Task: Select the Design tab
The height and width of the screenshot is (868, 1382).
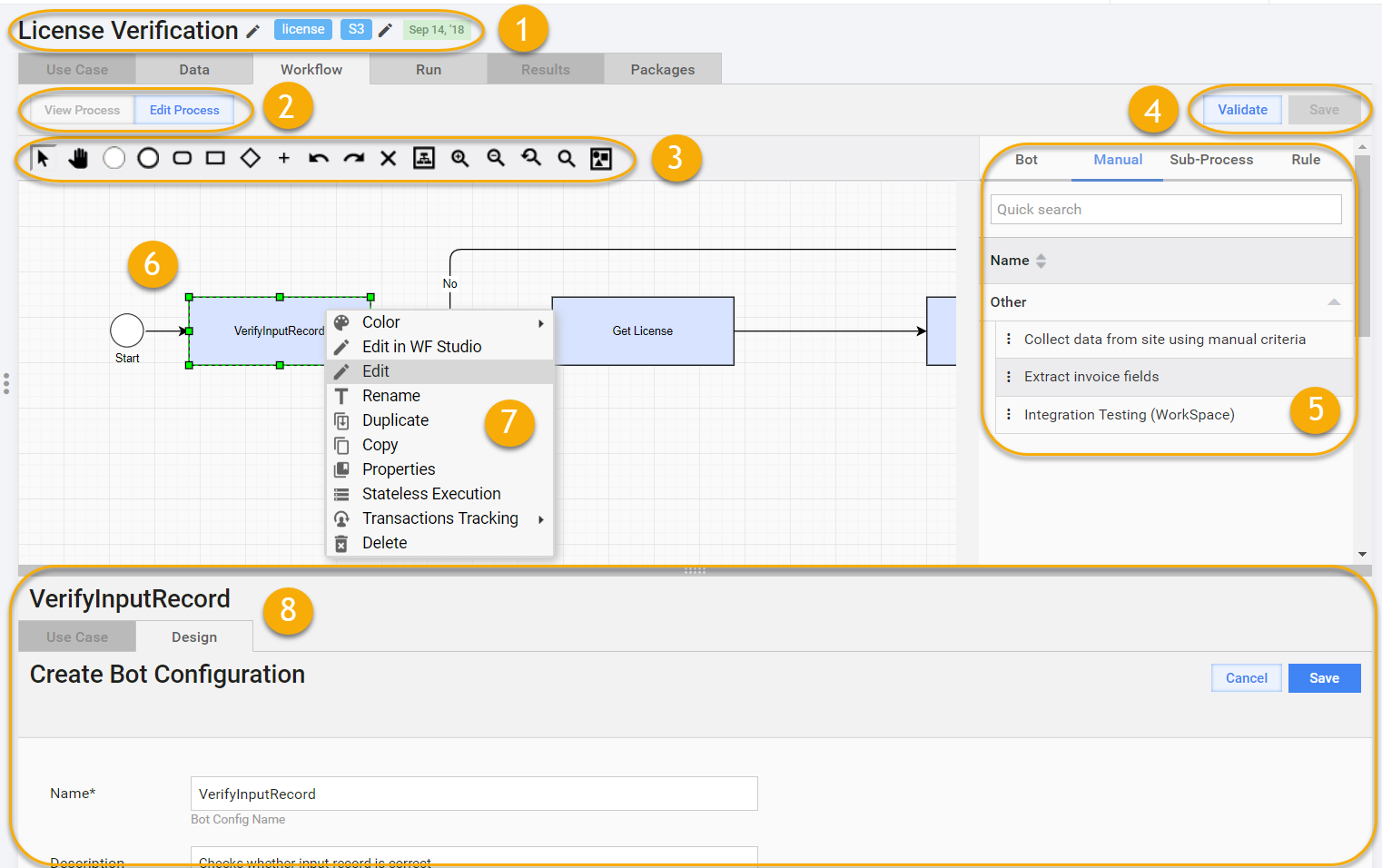Action: [x=194, y=636]
